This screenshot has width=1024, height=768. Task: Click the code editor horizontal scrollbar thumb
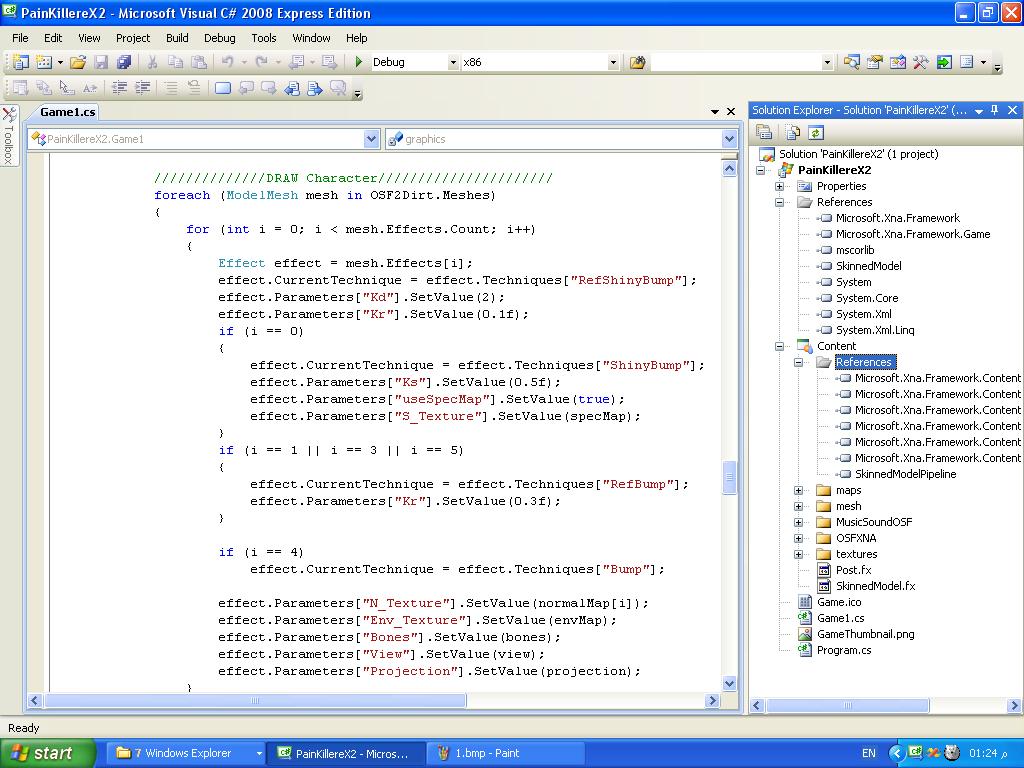point(255,701)
